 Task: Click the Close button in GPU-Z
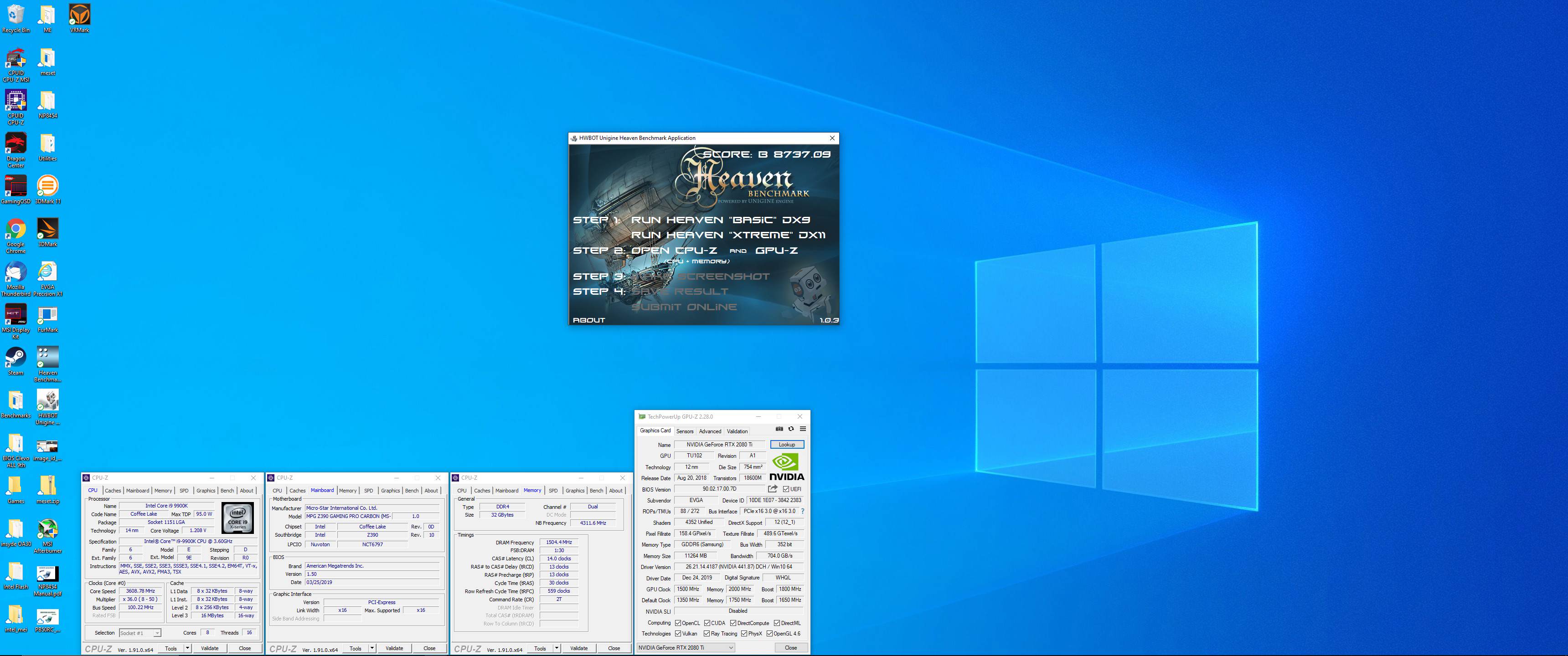(x=791, y=647)
